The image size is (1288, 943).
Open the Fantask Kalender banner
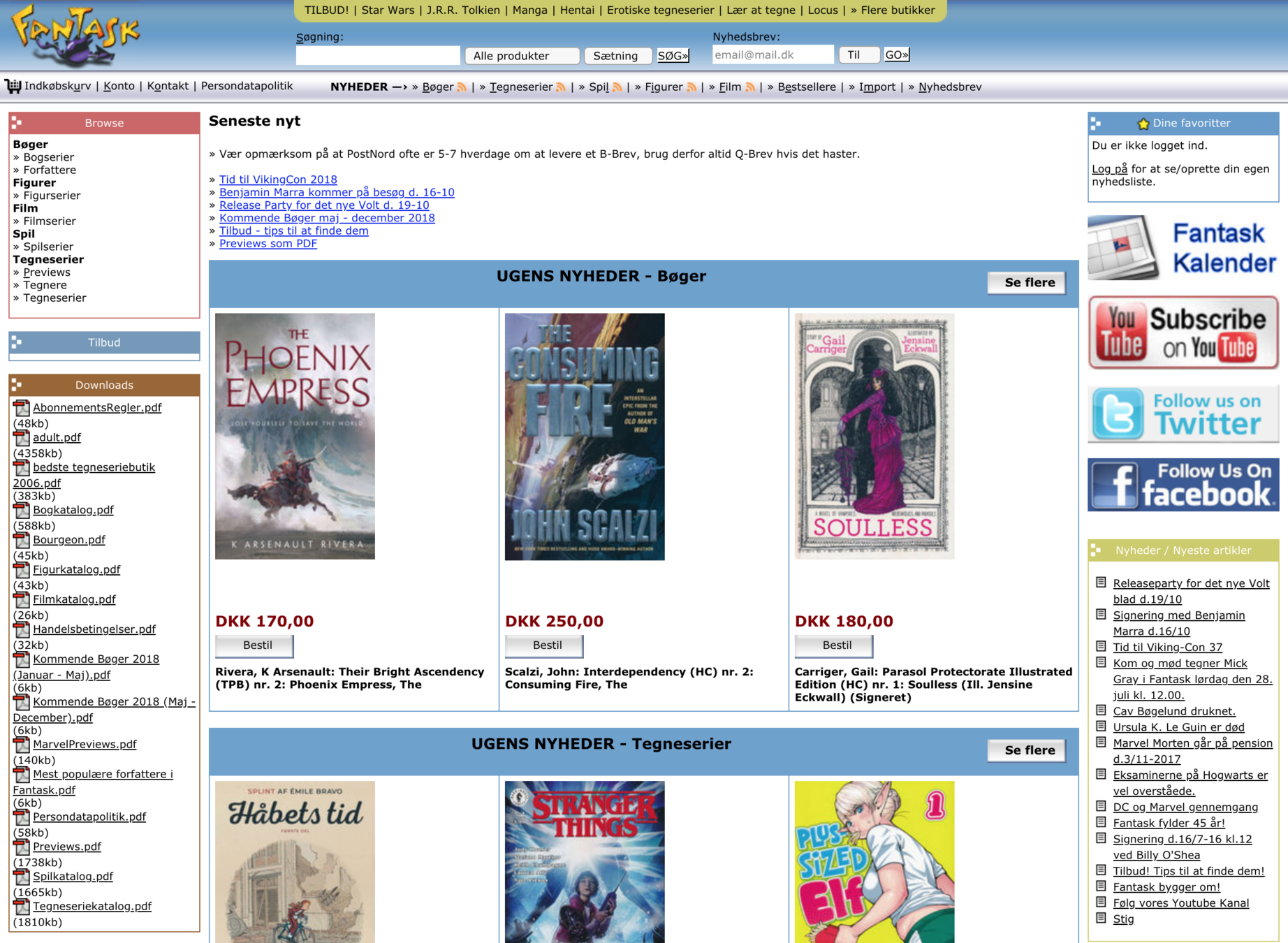point(1183,247)
